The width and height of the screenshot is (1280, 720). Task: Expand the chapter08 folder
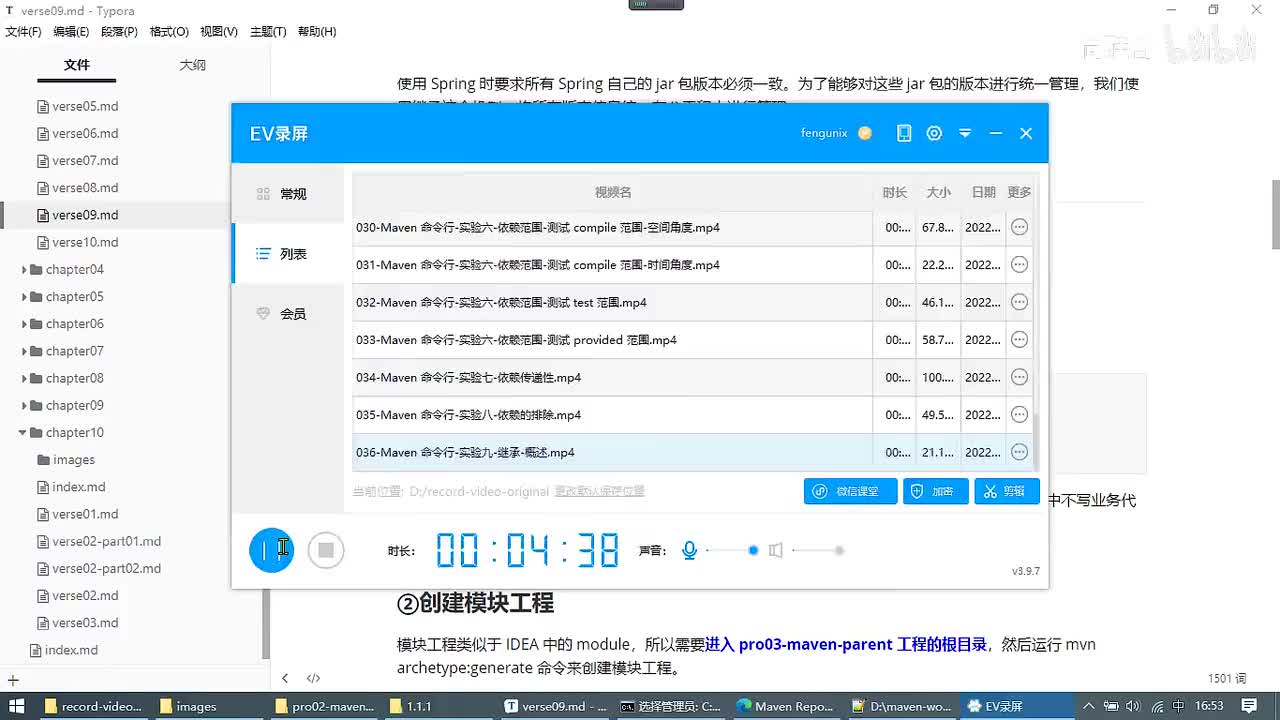pyautogui.click(x=24, y=378)
